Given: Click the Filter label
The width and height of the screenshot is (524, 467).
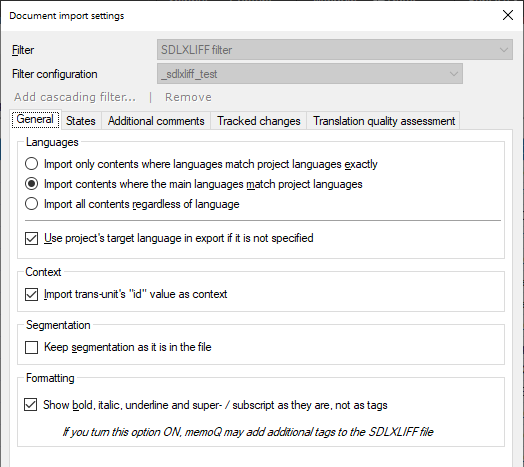Looking at the screenshot, I should click(23, 50).
